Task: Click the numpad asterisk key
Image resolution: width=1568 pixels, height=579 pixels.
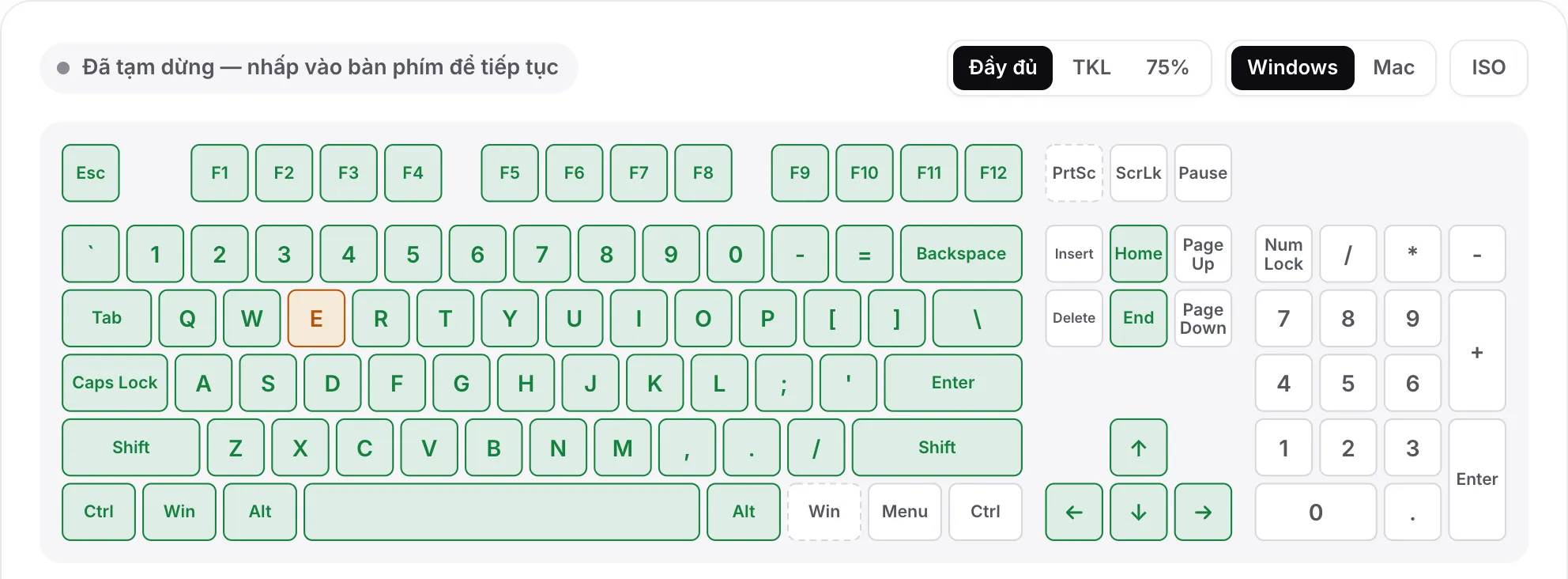Action: (x=1412, y=254)
